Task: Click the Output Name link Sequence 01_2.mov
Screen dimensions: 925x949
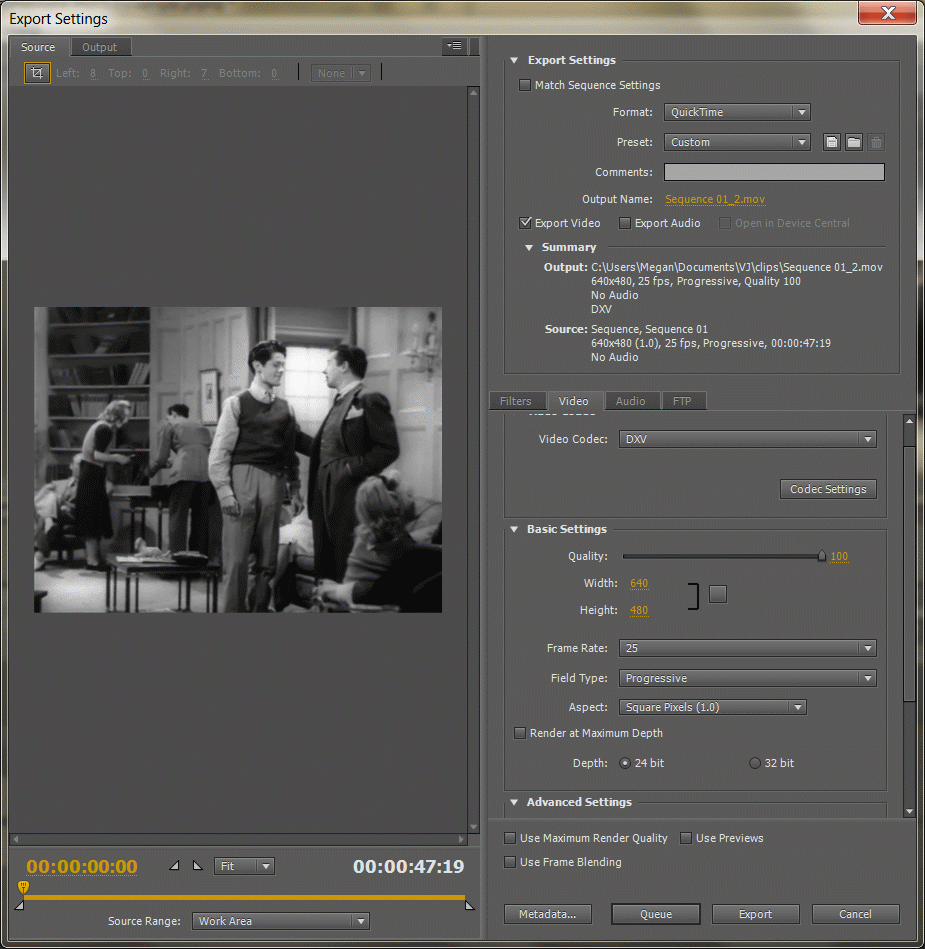Action: tap(715, 199)
